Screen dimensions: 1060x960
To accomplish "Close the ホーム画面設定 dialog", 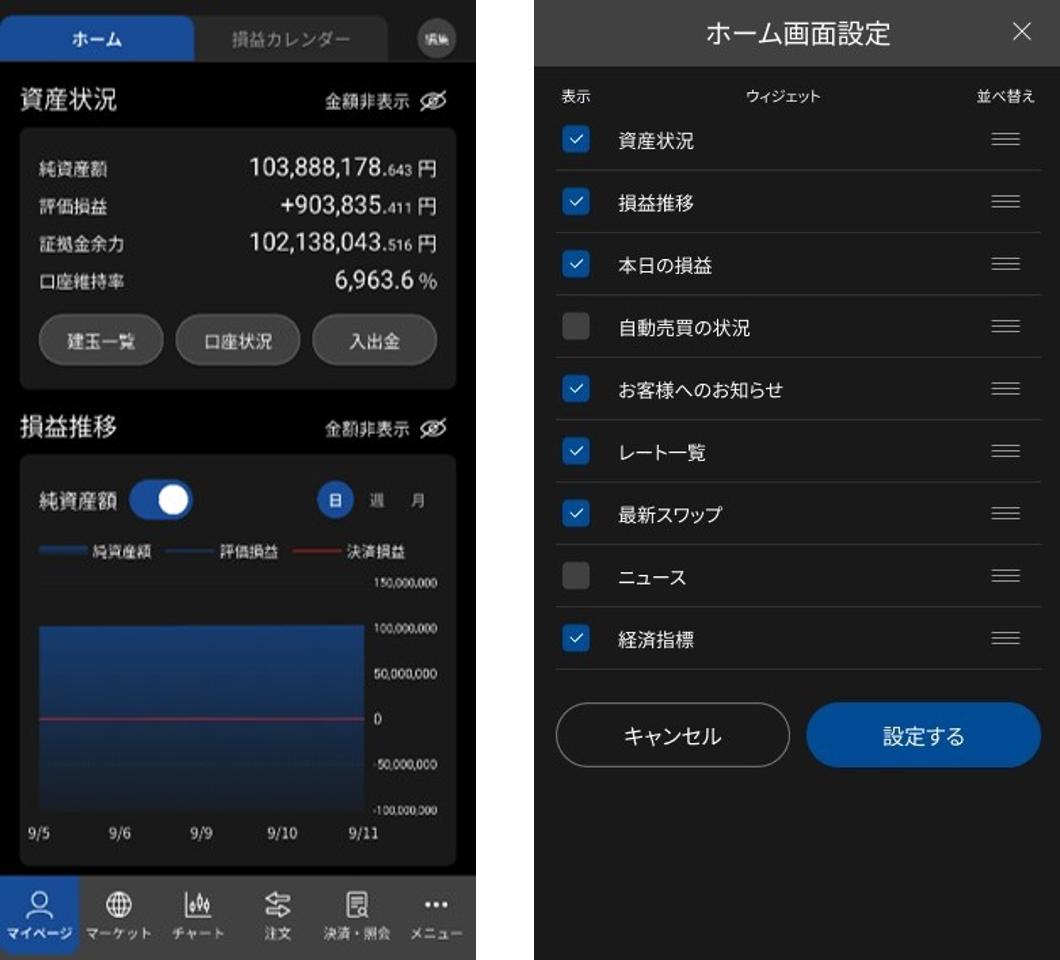I will 1022,32.
